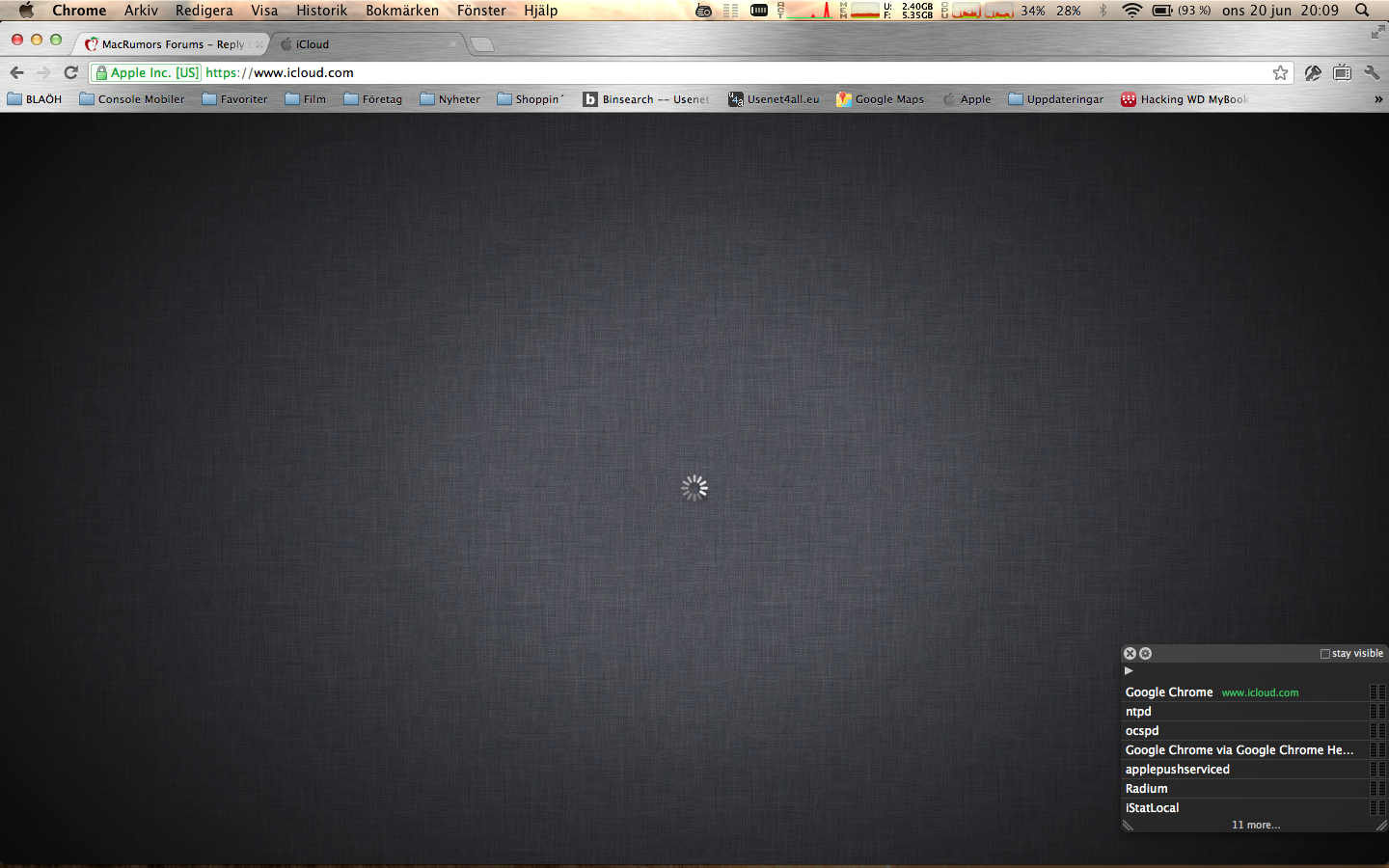Viewport: 1389px width, 868px height.
Task: Open the Chrome application menu
Action: 79,11
